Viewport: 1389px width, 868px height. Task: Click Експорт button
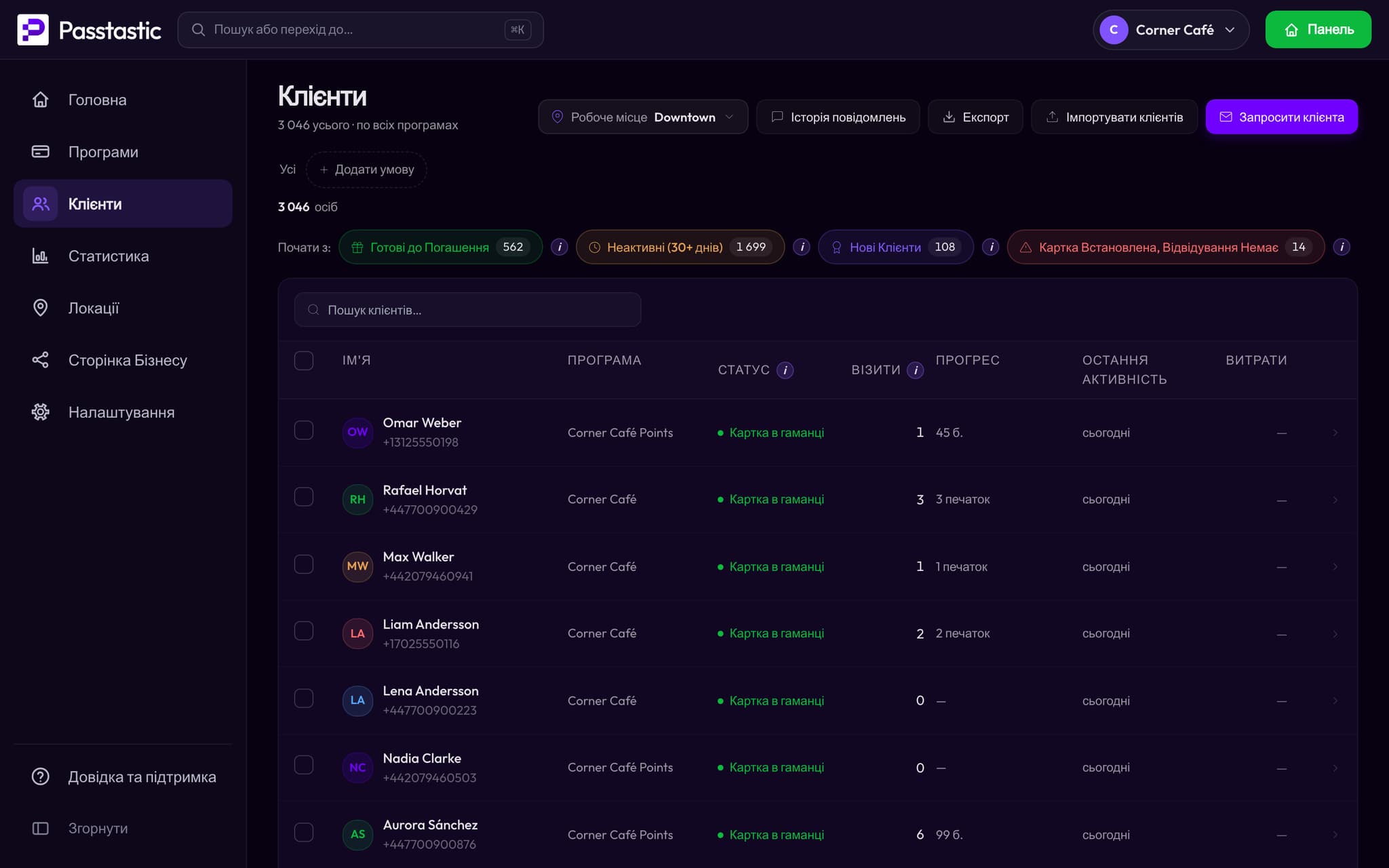click(975, 117)
